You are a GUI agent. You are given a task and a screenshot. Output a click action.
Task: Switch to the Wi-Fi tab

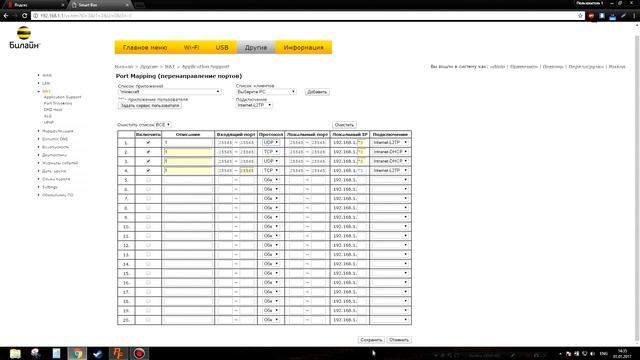(191, 47)
